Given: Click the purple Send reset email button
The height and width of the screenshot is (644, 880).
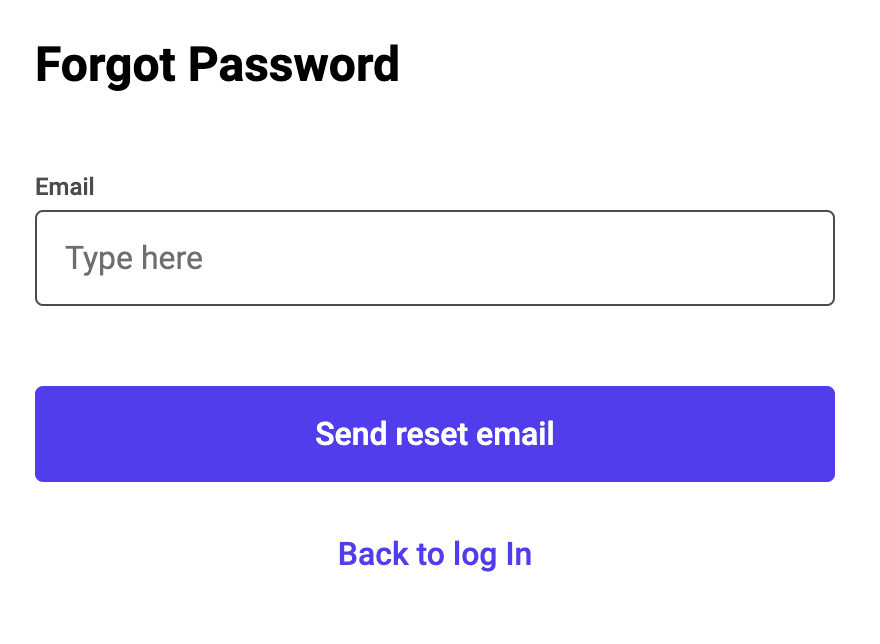Looking at the screenshot, I should pos(434,434).
